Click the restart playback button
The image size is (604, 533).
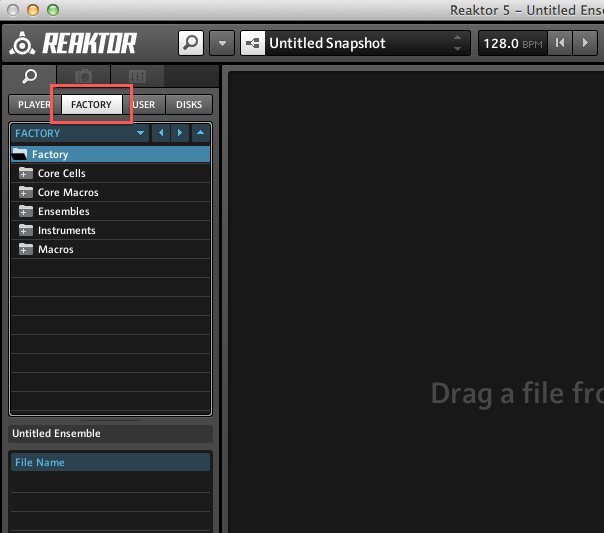[x=560, y=43]
